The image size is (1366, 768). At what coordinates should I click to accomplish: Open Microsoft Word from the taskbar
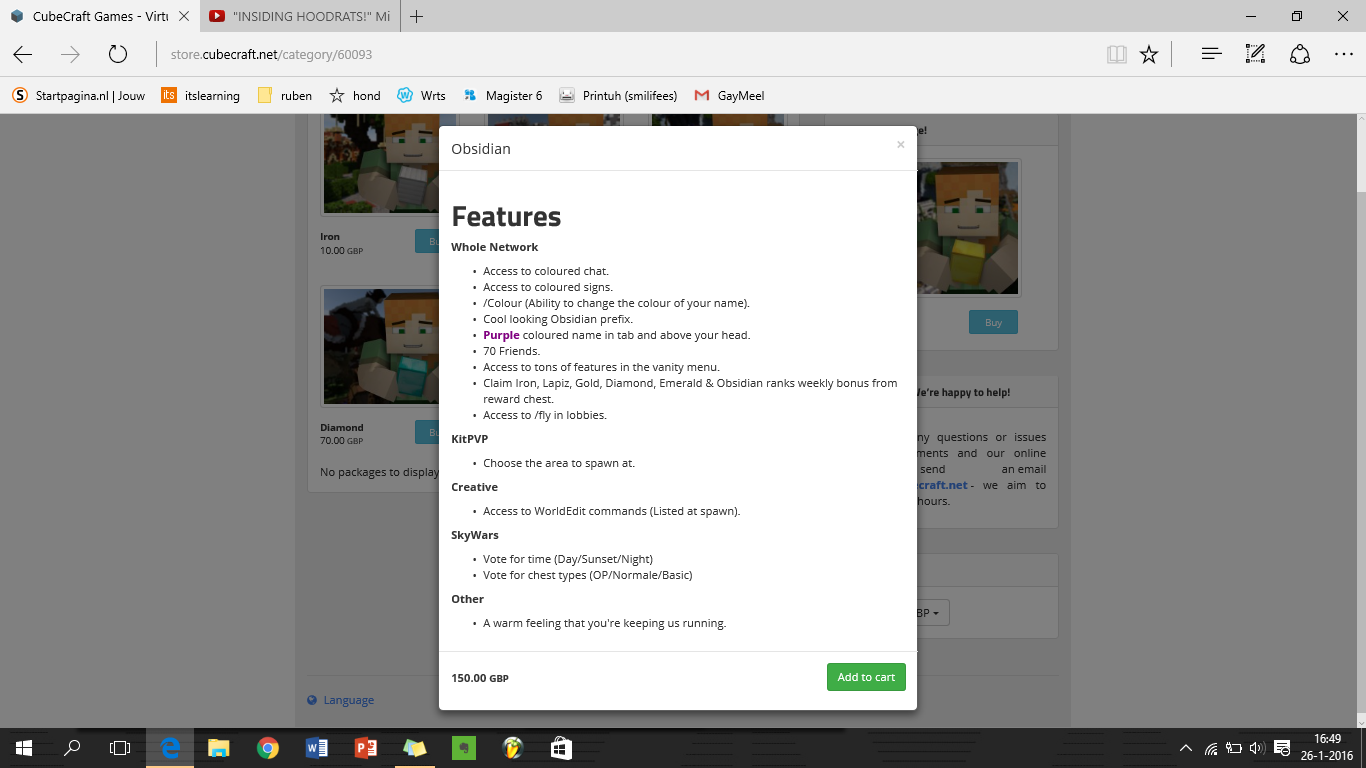pos(317,748)
